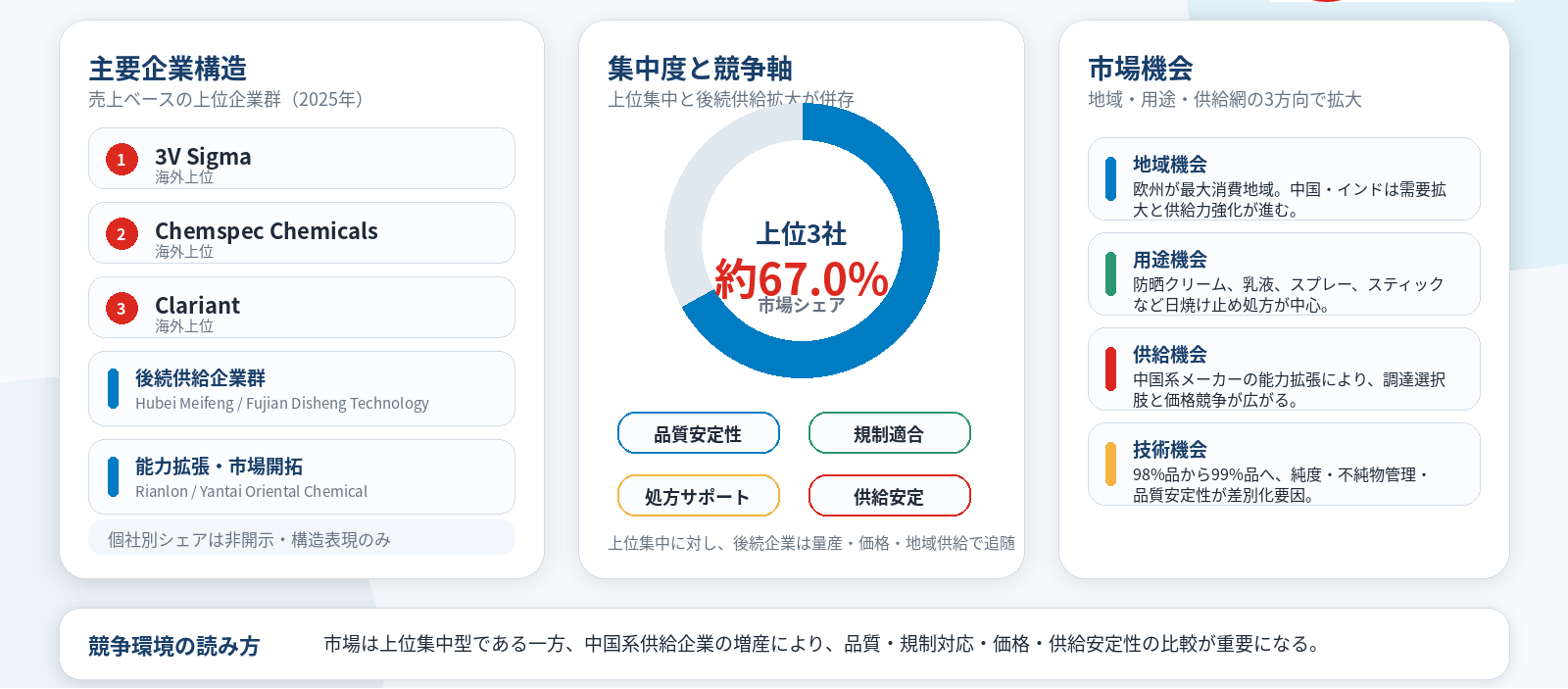Open the 地域機会 card
Image resolution: width=1568 pixels, height=689 pixels.
[x=1284, y=179]
